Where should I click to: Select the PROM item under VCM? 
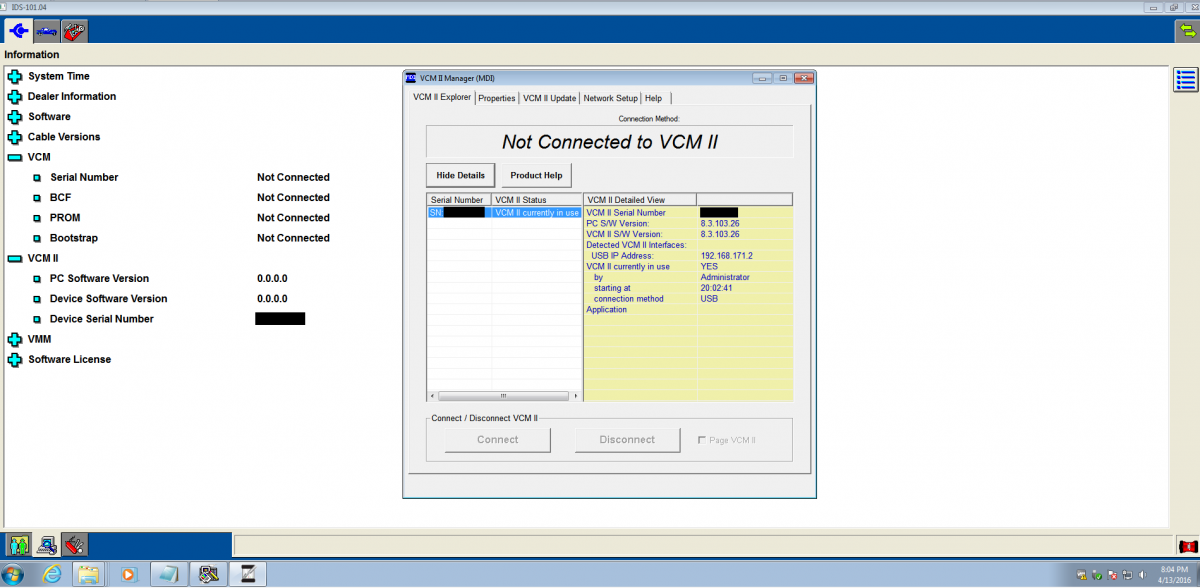pyautogui.click(x=65, y=218)
